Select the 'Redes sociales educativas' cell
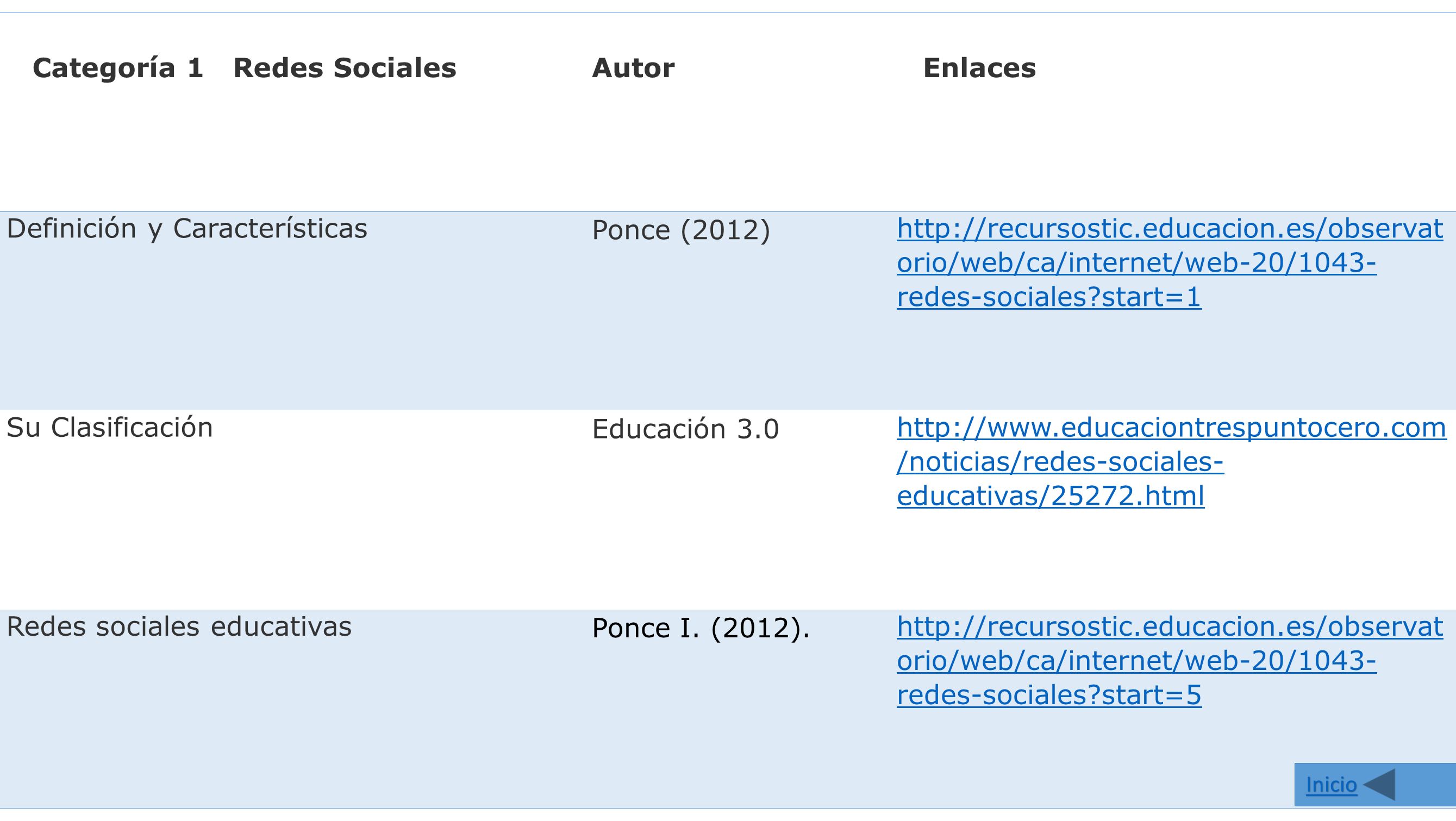 coord(179,626)
